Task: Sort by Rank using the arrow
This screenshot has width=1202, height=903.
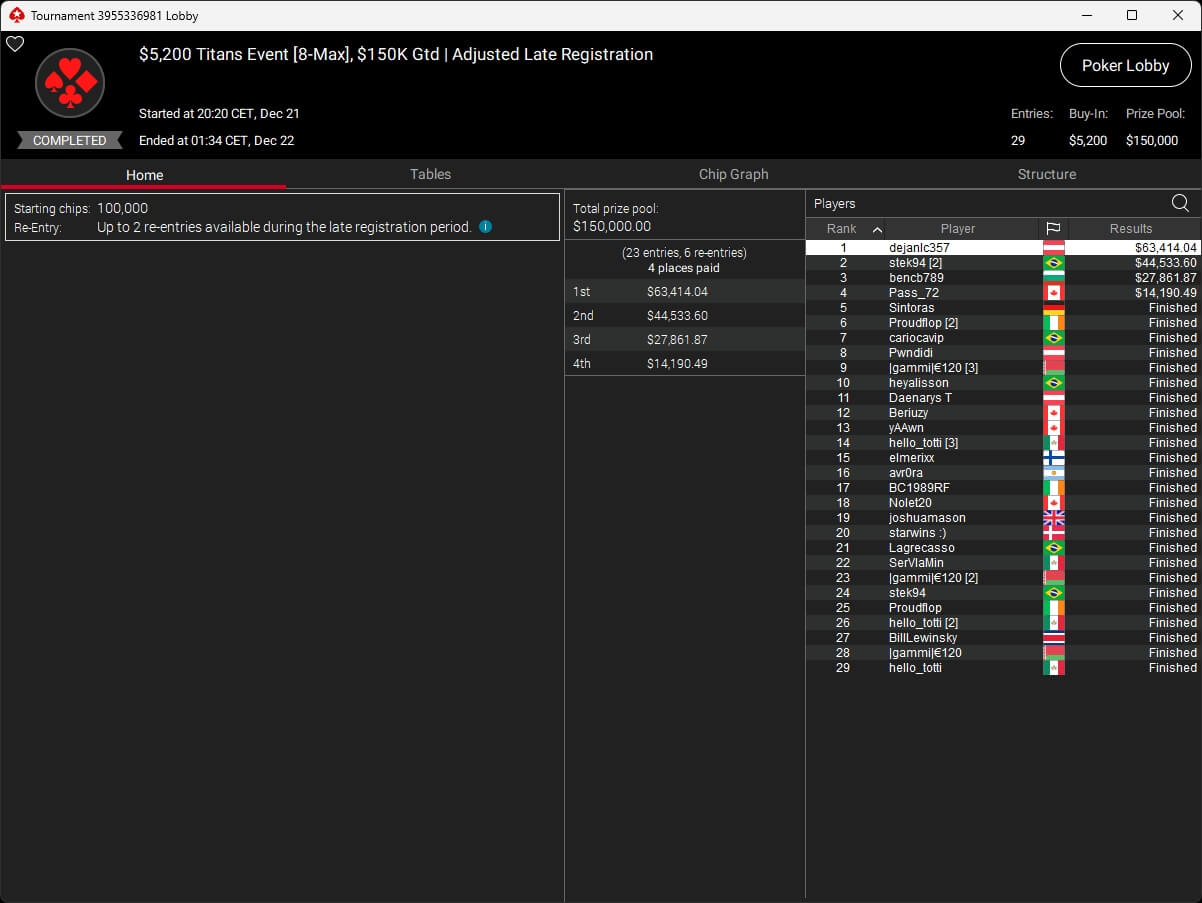Action: coord(877,229)
